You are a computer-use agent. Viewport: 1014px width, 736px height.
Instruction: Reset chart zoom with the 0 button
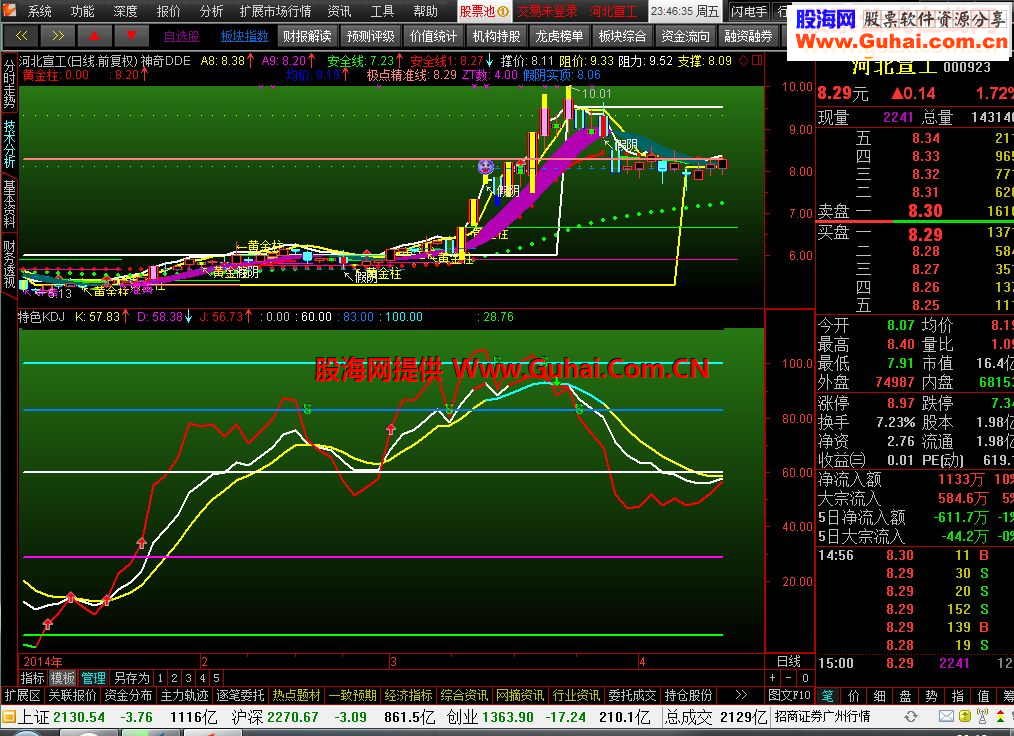point(804,678)
